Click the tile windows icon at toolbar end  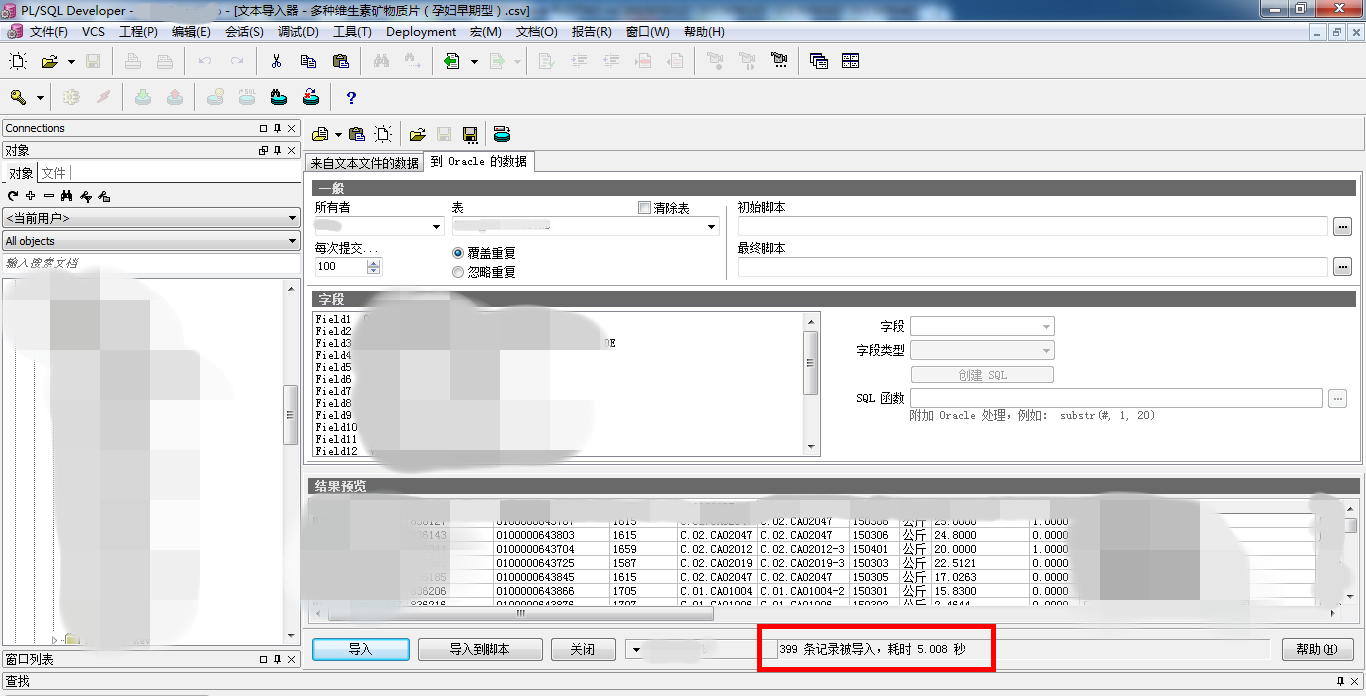(851, 61)
